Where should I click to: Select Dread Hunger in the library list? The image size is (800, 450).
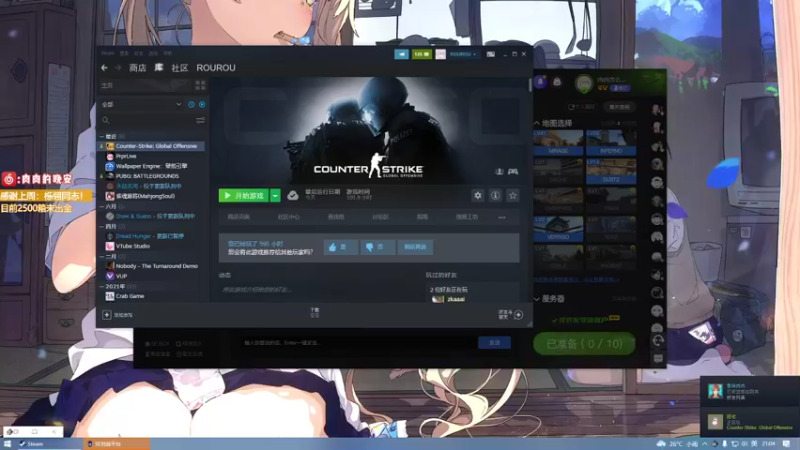tap(152, 236)
